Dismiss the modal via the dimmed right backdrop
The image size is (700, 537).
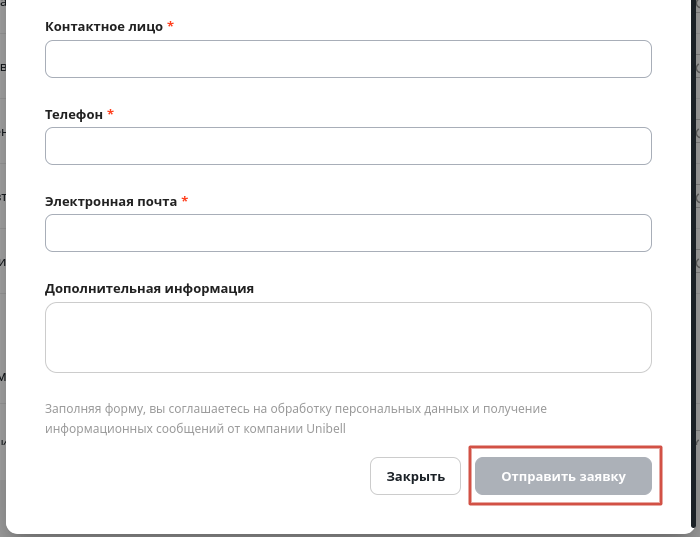pos(697,268)
